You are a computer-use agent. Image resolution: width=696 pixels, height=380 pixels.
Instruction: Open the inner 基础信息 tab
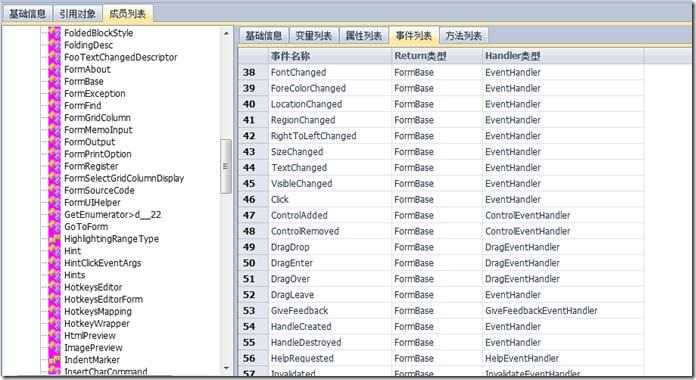[x=264, y=36]
